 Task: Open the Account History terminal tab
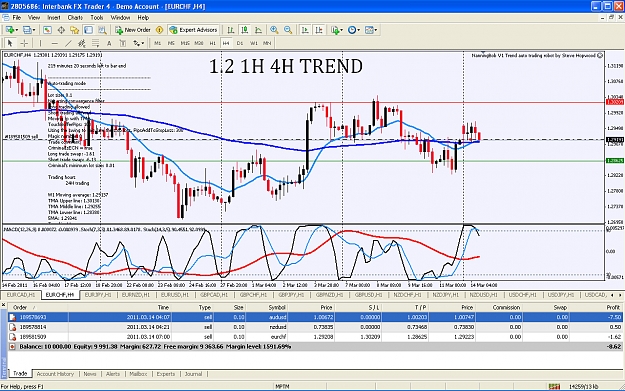[x=55, y=374]
